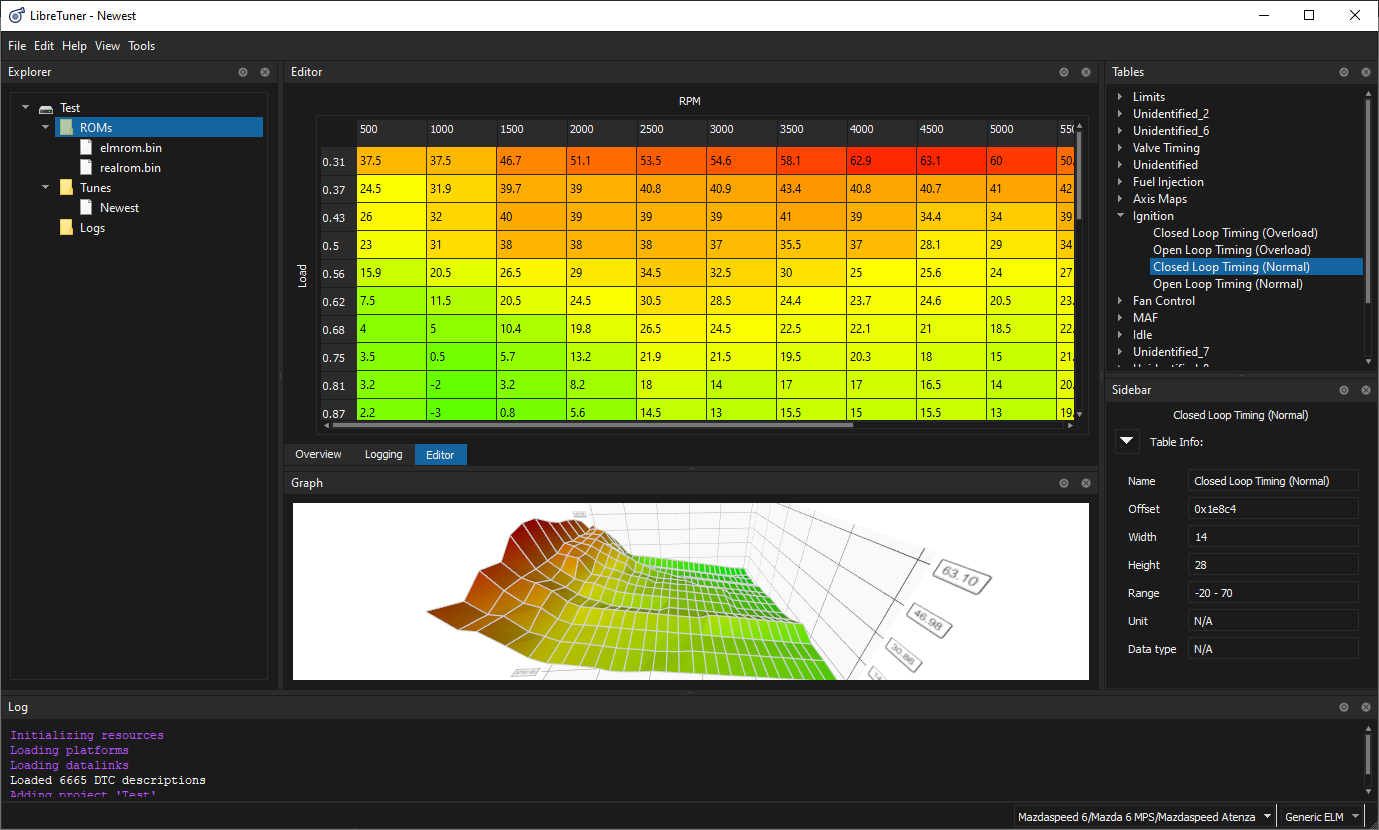Switch to the Logging tab
The image size is (1379, 830).
point(383,454)
